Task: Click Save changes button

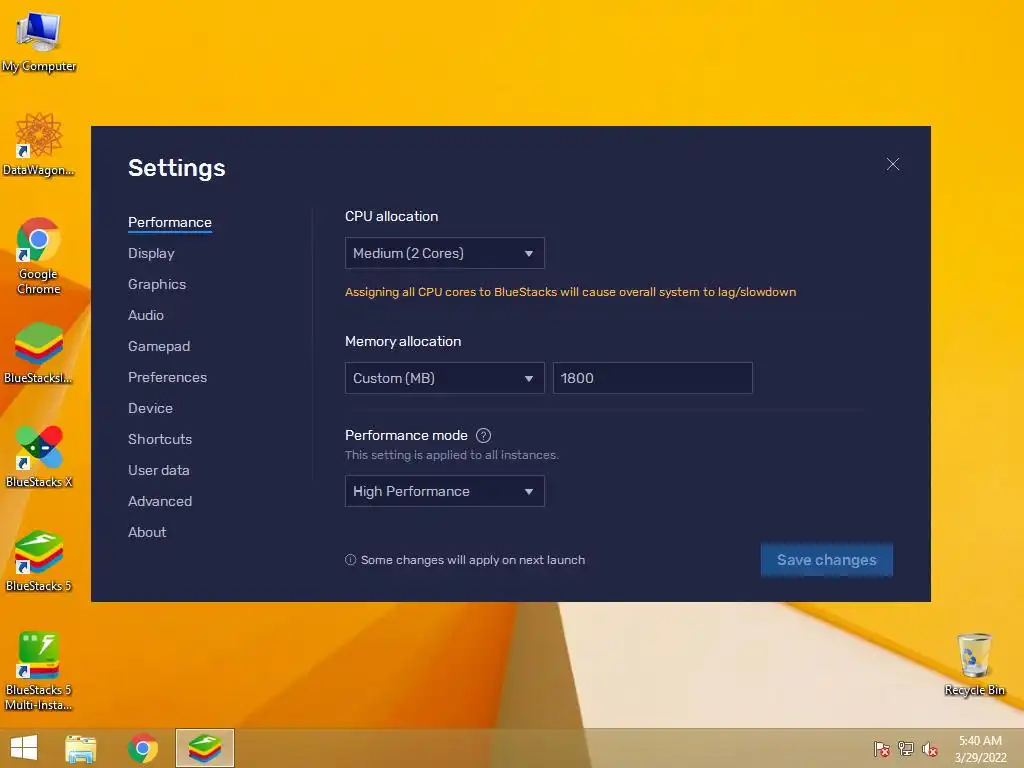Action: [827, 560]
